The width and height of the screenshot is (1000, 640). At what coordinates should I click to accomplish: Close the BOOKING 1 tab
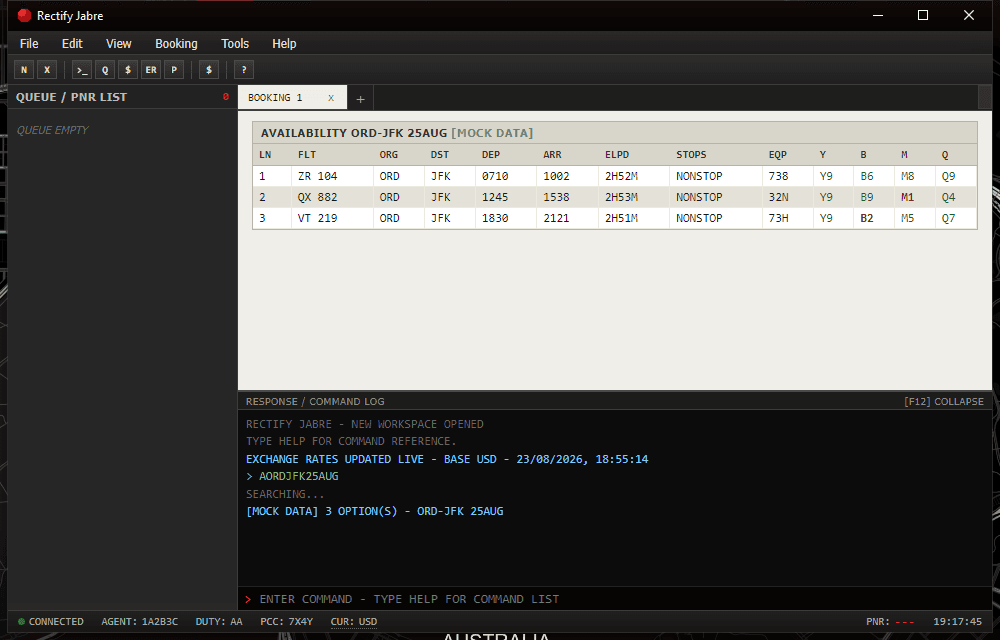331,98
